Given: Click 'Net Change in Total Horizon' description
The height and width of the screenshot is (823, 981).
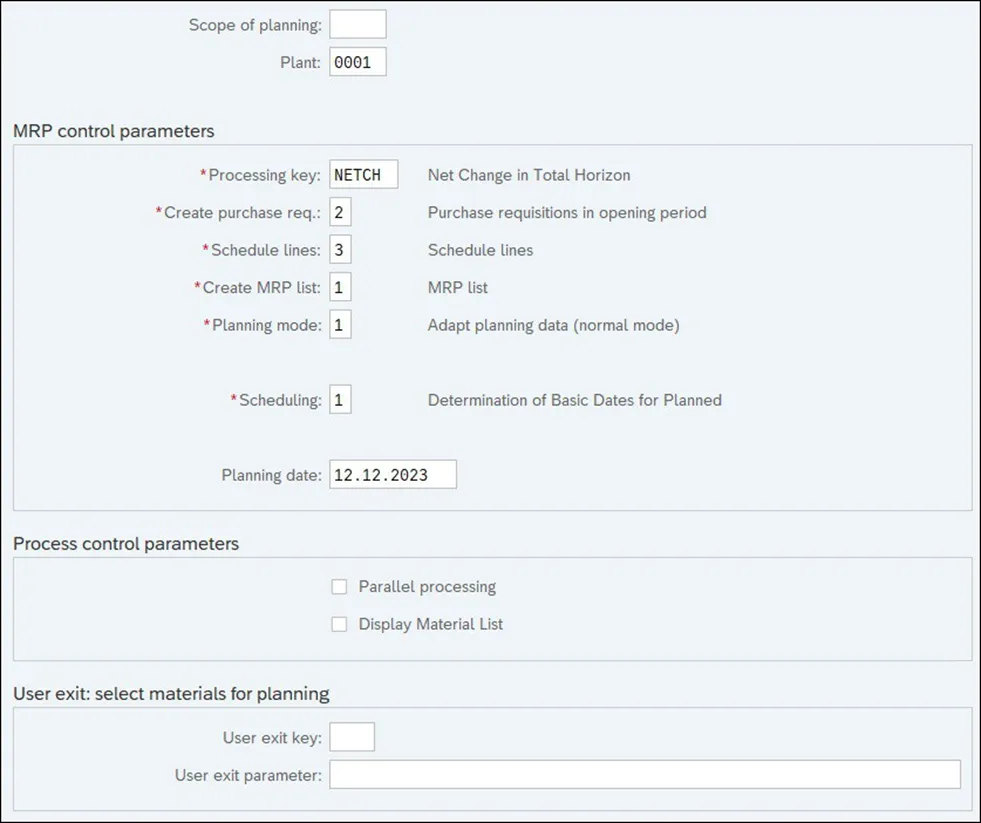Looking at the screenshot, I should tap(529, 175).
